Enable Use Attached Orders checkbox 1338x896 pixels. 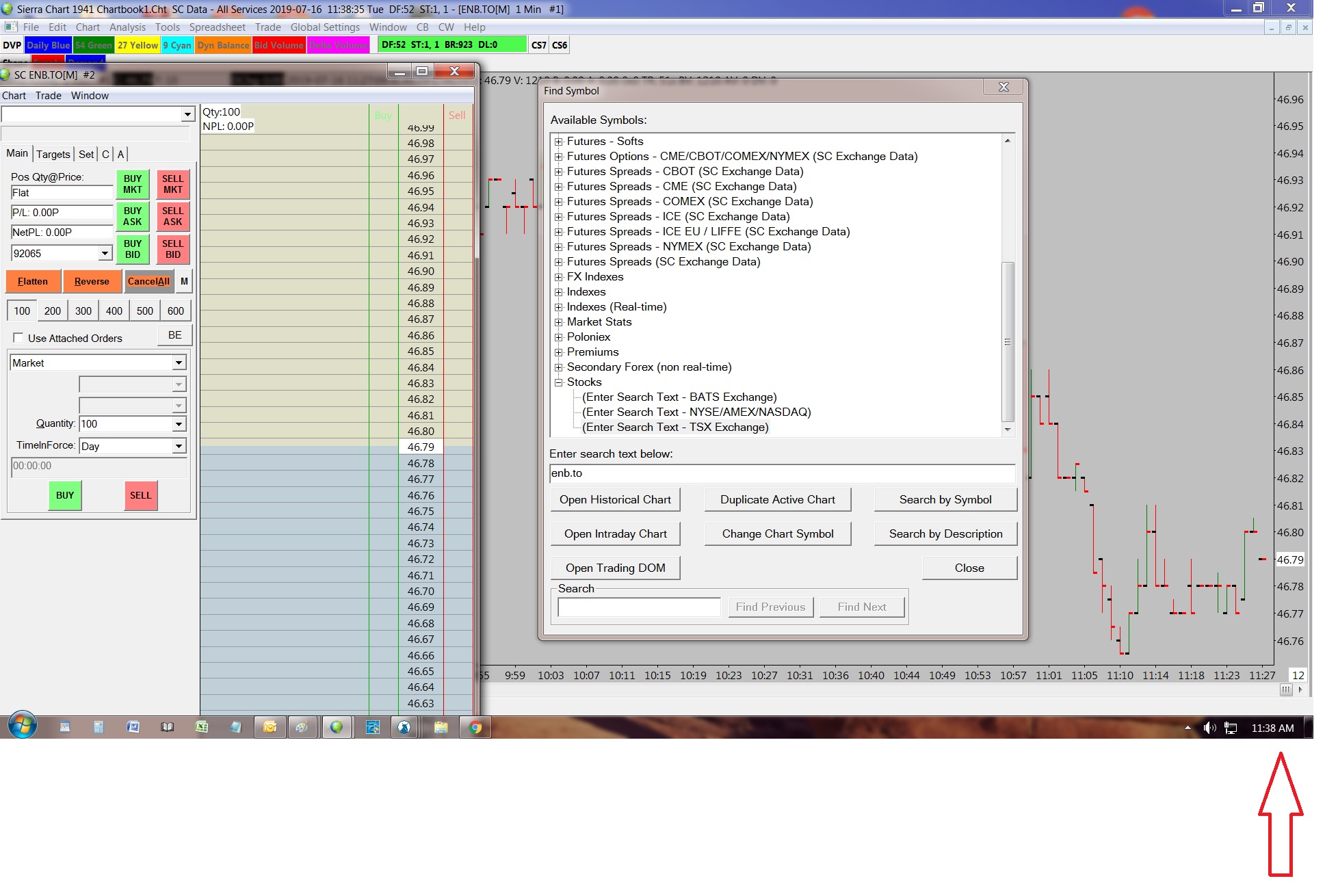point(18,338)
